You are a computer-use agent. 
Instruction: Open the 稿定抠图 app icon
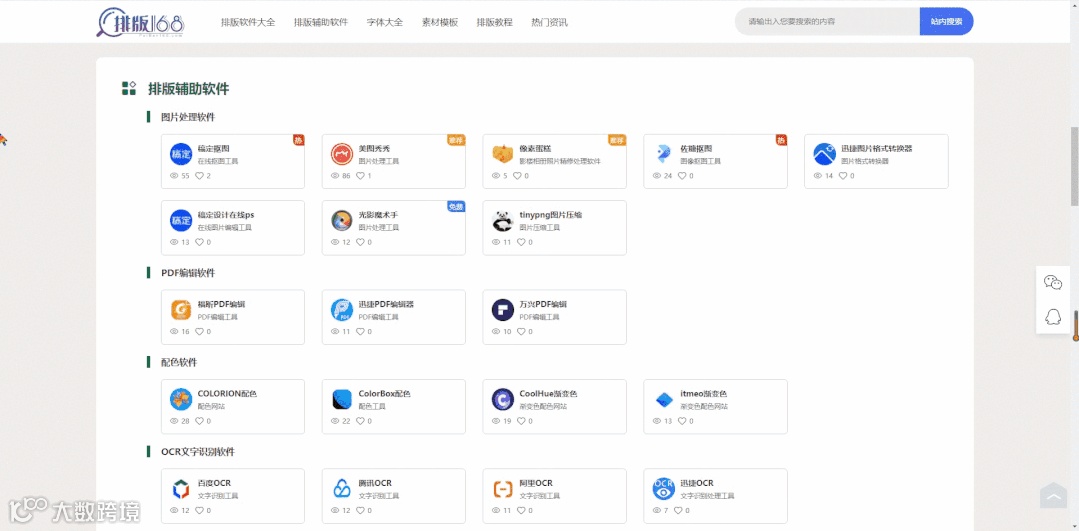[181, 154]
